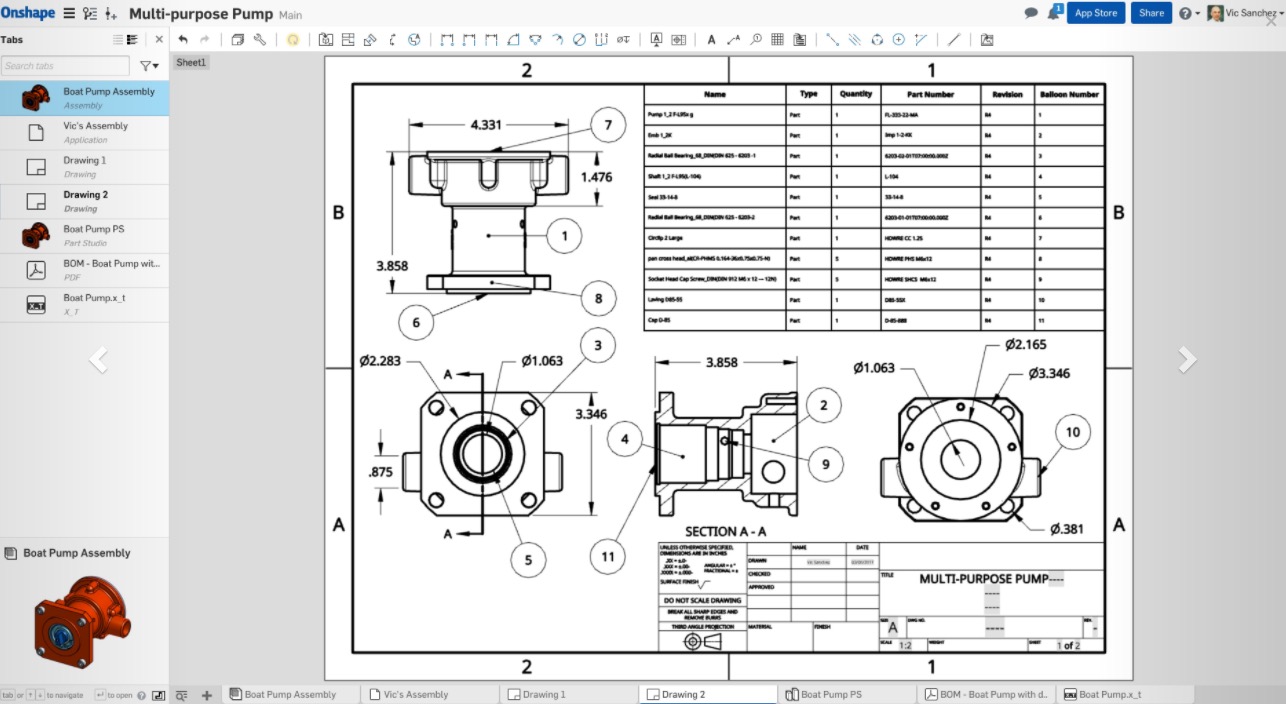Select Drawing 1 in tabs list
This screenshot has width=1286, height=704.
coord(84,167)
